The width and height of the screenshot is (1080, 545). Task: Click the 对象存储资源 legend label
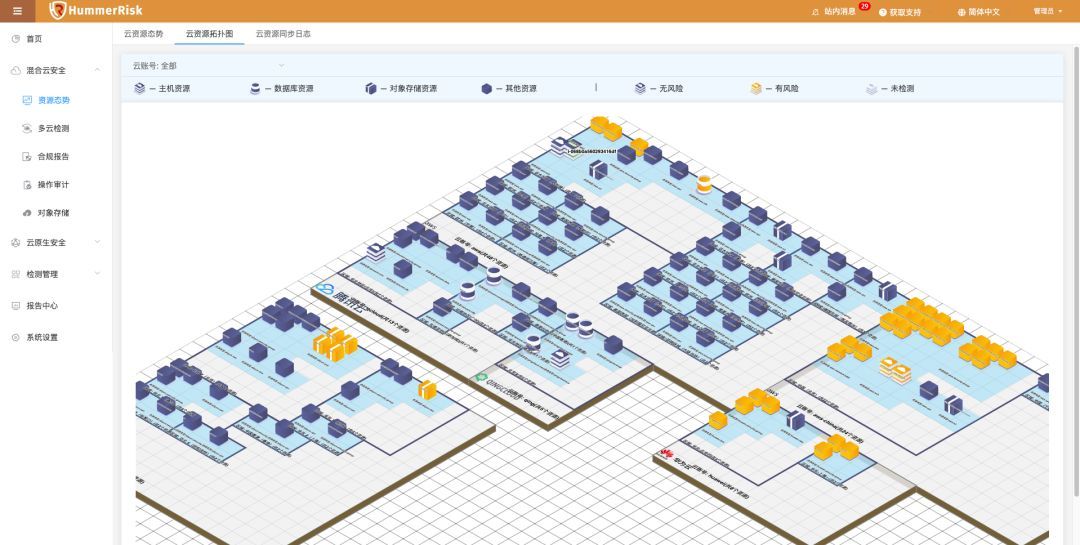[413, 89]
